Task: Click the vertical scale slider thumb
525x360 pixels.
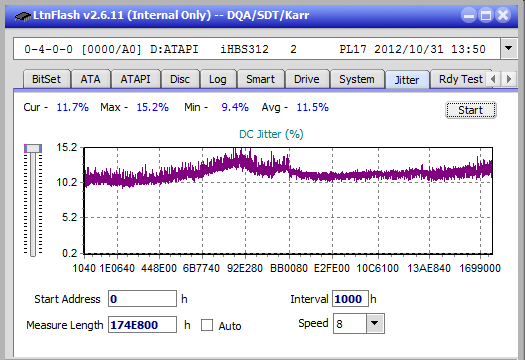Action: [x=33, y=148]
